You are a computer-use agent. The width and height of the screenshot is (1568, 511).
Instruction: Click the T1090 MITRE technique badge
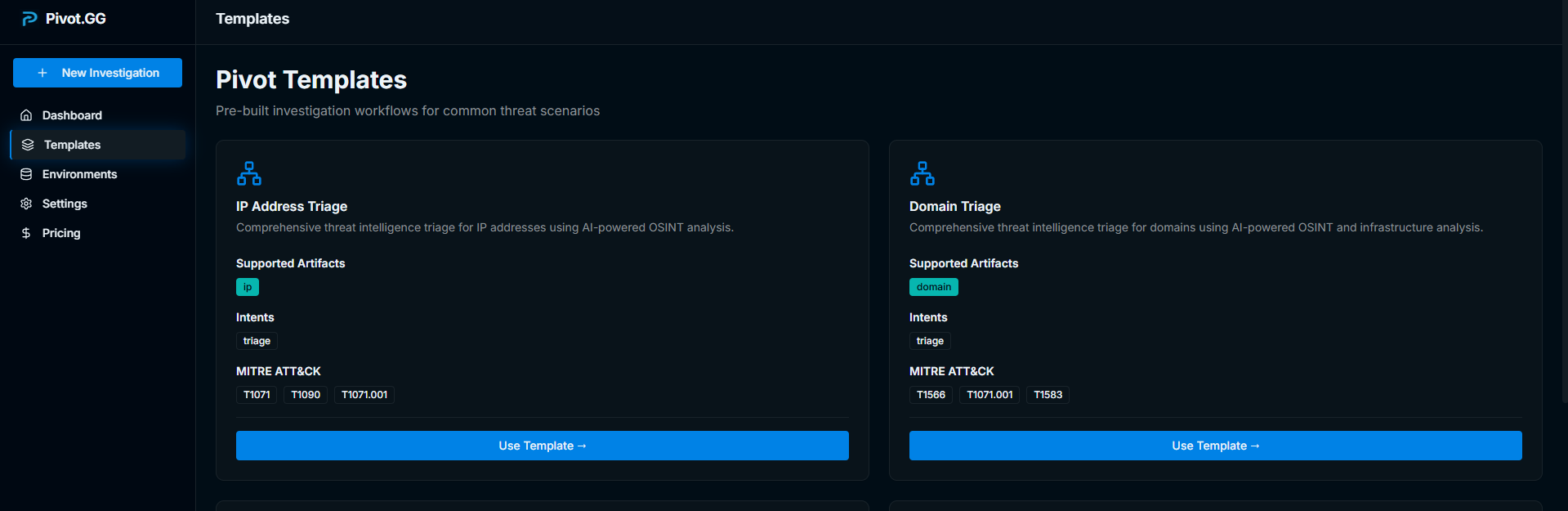[x=306, y=395]
